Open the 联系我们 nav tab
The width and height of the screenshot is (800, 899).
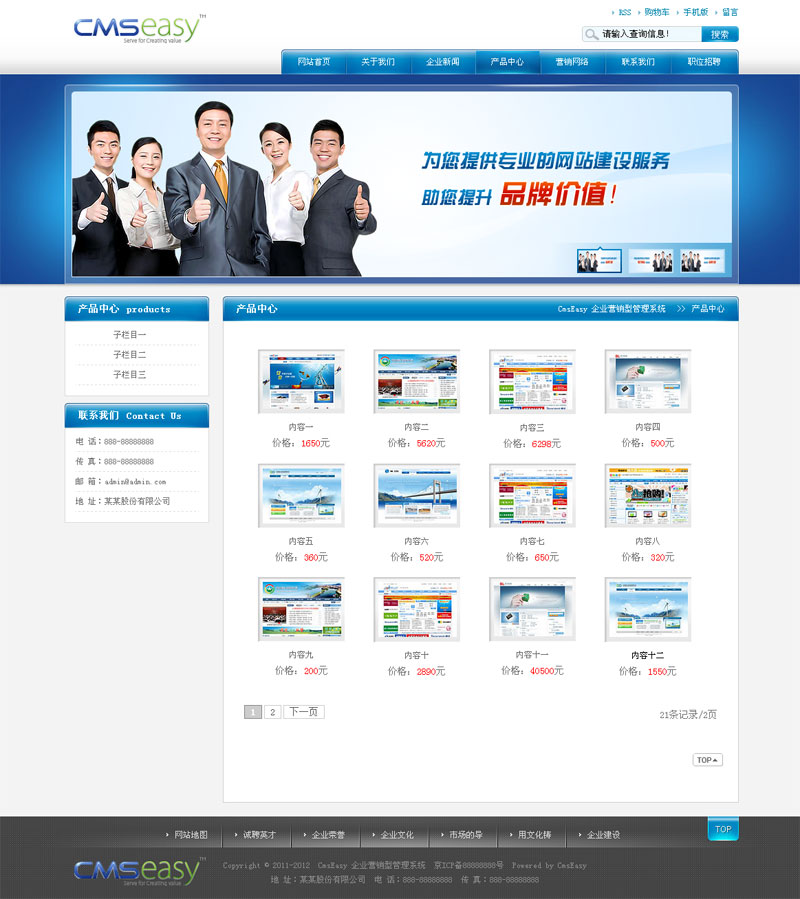638,62
